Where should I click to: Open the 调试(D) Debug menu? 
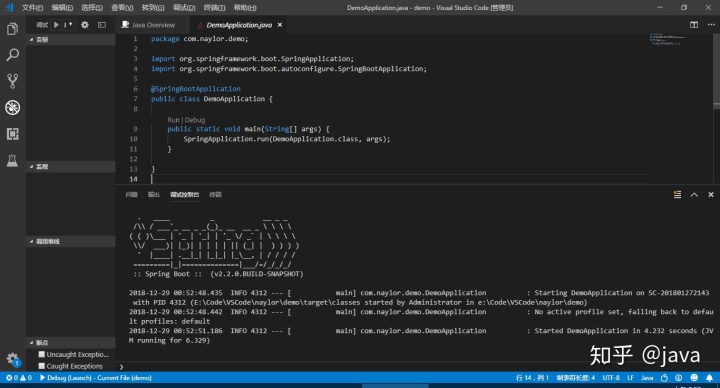184,7
